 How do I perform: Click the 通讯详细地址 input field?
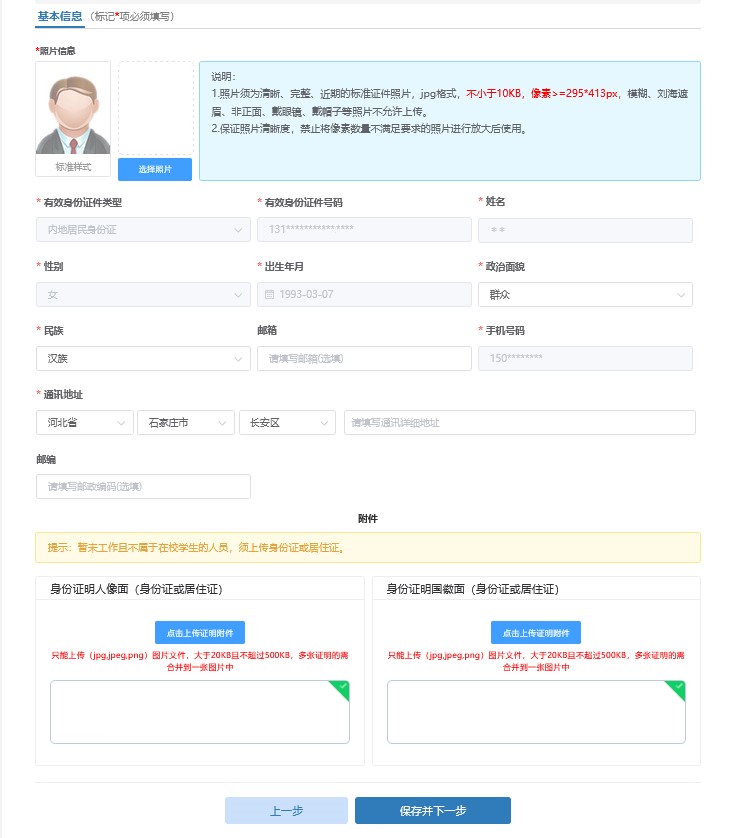click(520, 423)
